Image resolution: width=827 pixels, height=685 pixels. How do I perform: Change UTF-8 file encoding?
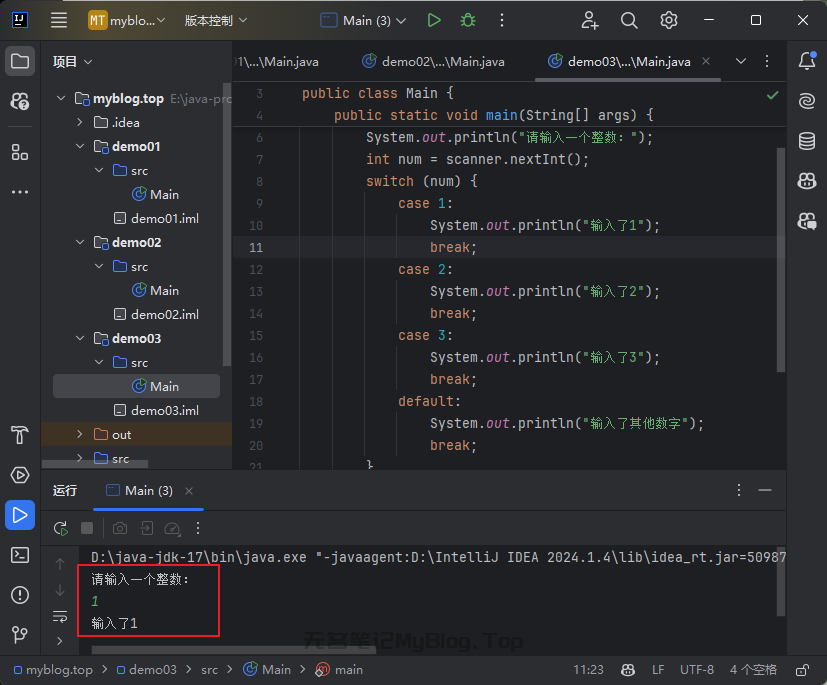click(697, 670)
